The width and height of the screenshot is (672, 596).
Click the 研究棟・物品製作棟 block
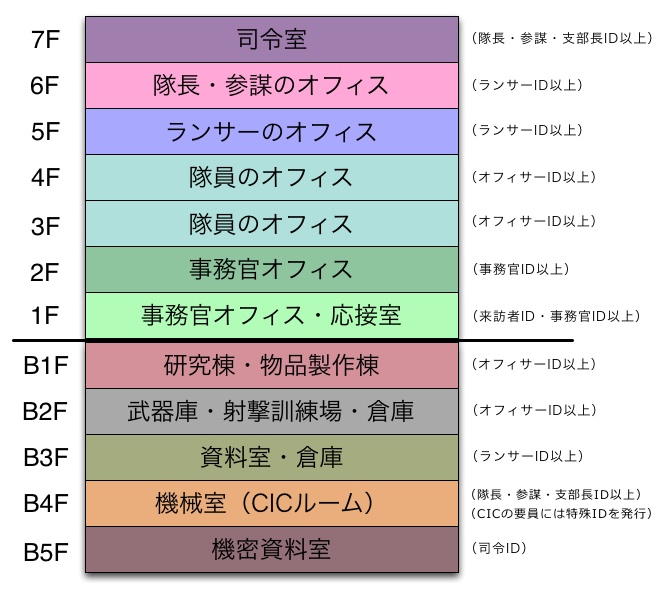272,365
